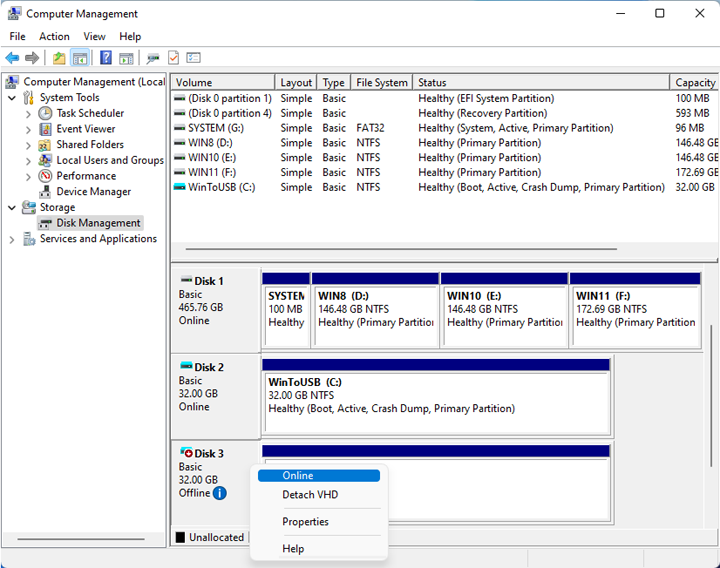The height and width of the screenshot is (568, 720).
Task: Click the Services and Applications icon
Action: click(x=29, y=239)
